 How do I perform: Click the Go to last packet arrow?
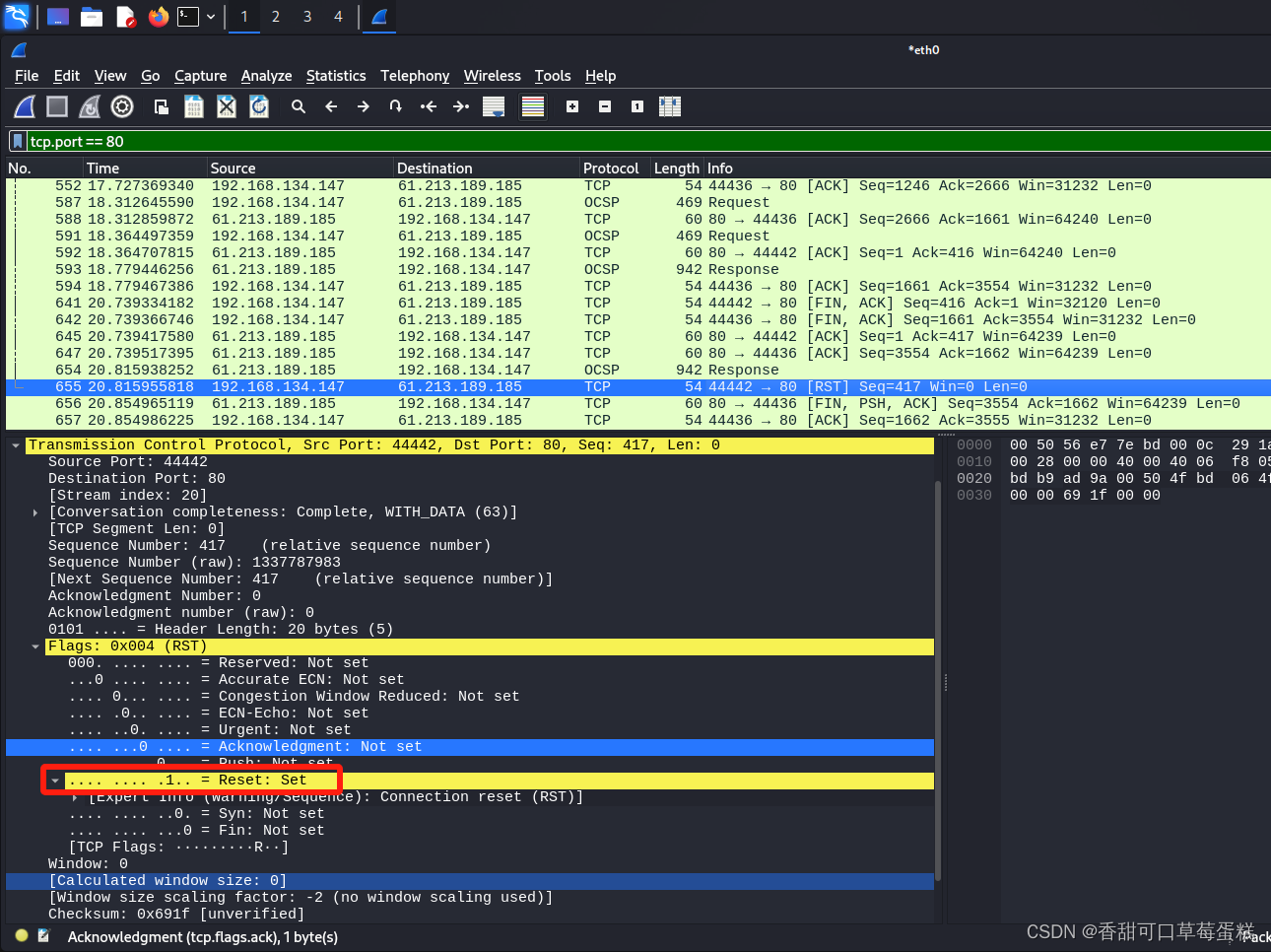click(461, 106)
